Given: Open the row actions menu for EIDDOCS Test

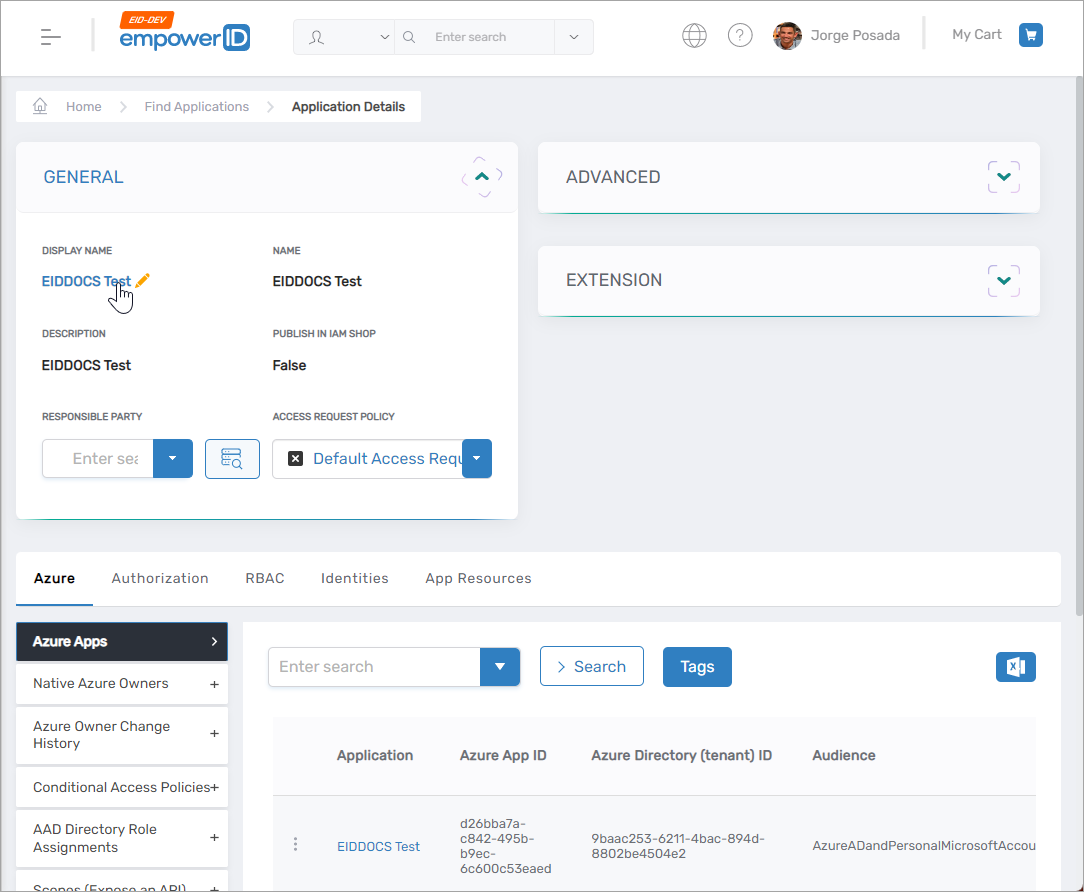Looking at the screenshot, I should (295, 845).
